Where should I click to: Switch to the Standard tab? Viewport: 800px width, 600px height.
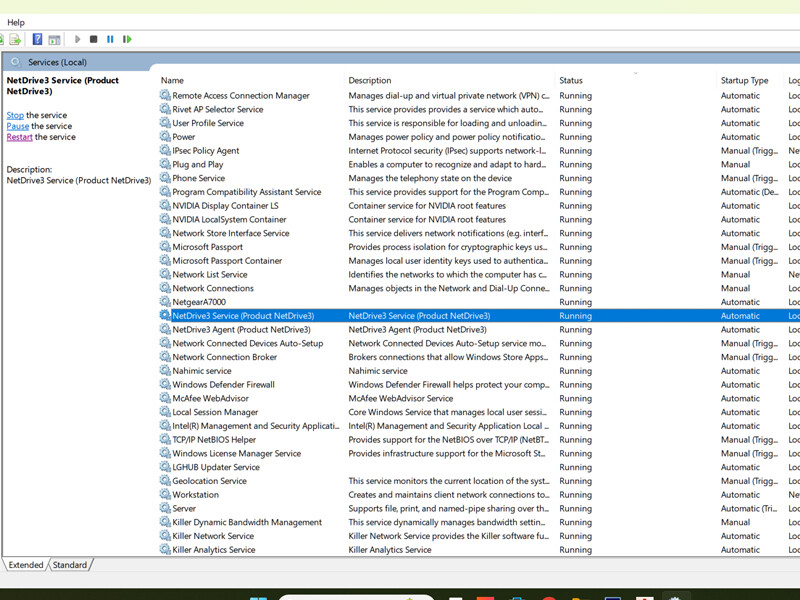click(x=70, y=565)
